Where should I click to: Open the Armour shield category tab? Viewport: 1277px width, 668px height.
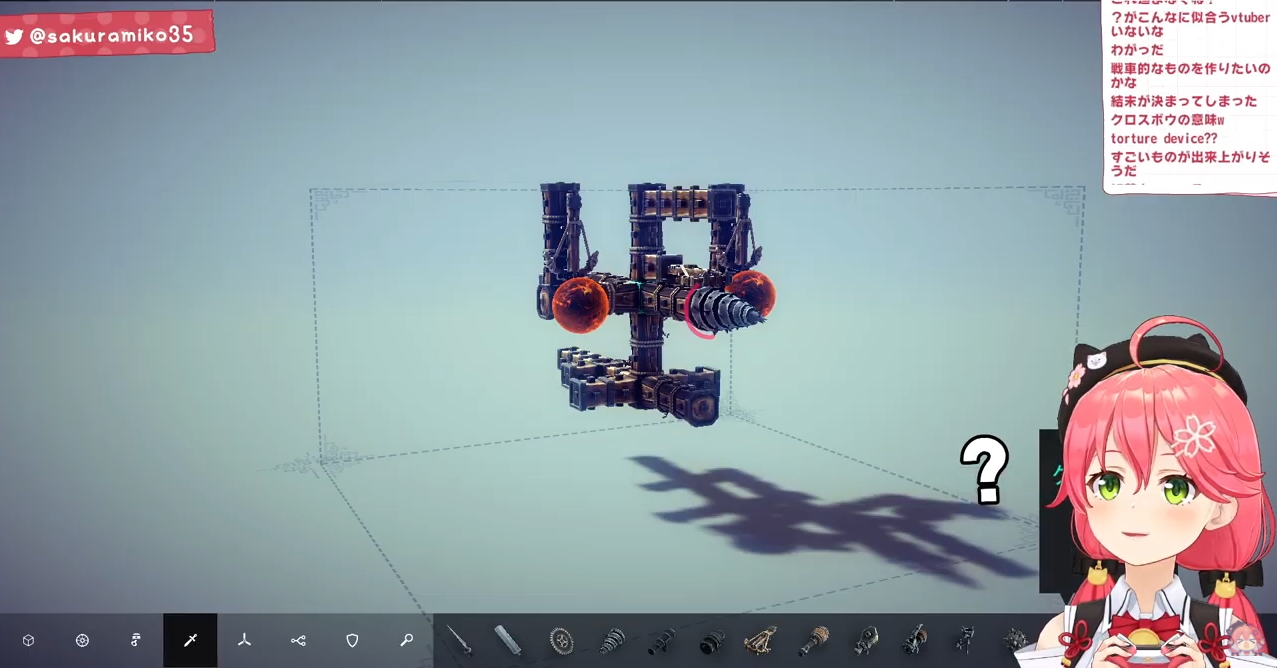352,640
